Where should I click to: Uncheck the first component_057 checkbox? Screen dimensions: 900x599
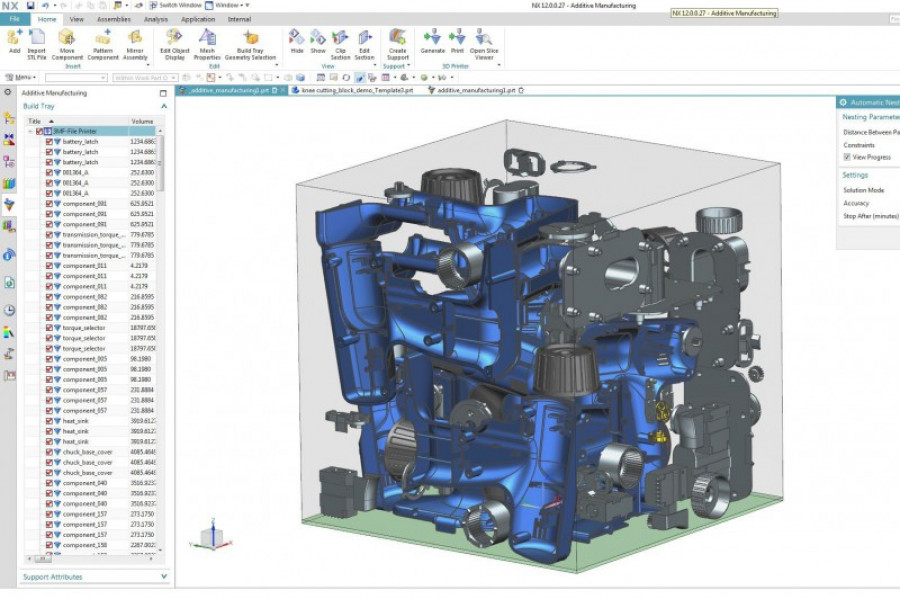tap(49, 390)
